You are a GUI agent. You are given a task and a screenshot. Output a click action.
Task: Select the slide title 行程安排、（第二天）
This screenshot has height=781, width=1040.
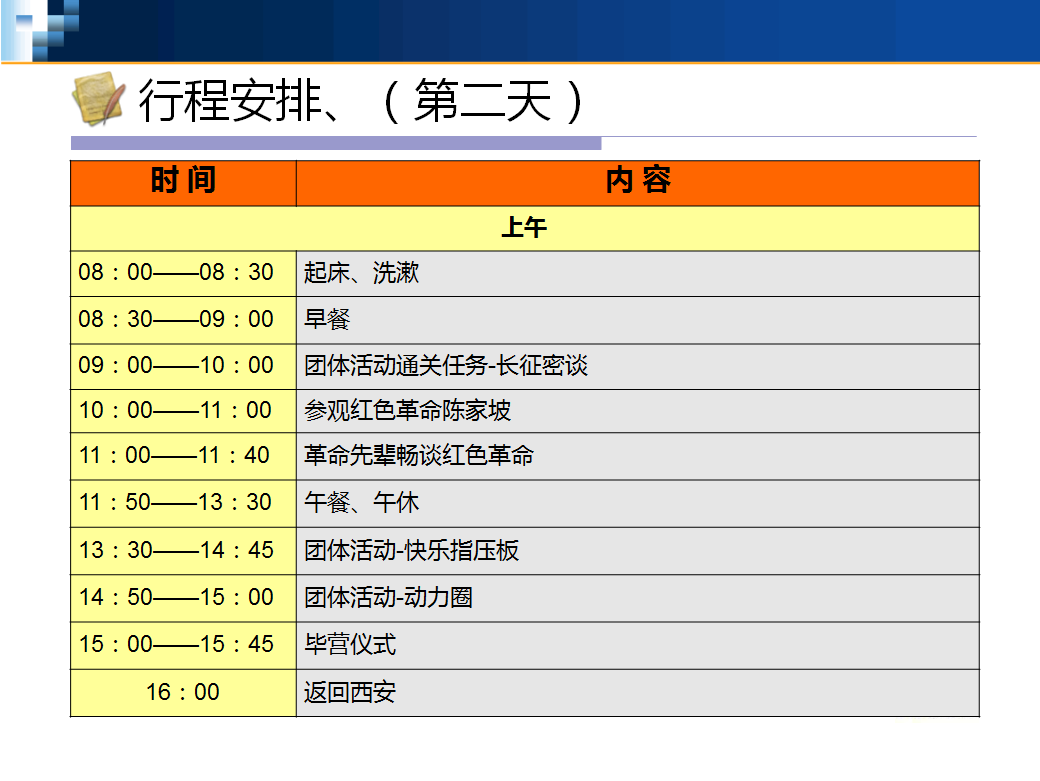(x=362, y=101)
